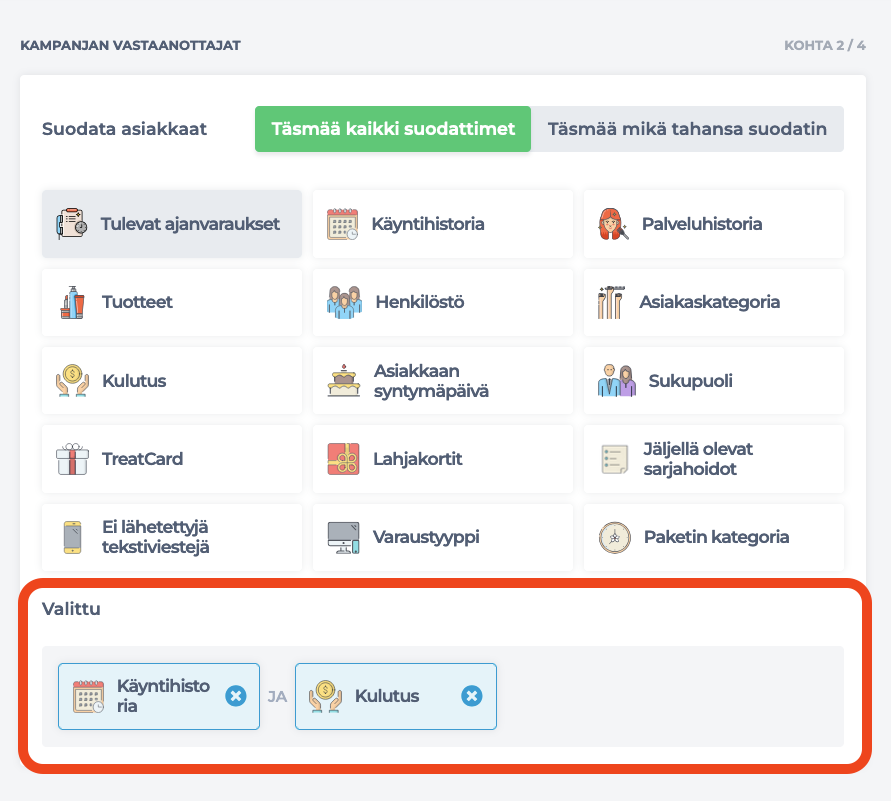Screen dimensions: 891x801
Task: Remove the selected Kulutus filter
Action: coord(472,696)
